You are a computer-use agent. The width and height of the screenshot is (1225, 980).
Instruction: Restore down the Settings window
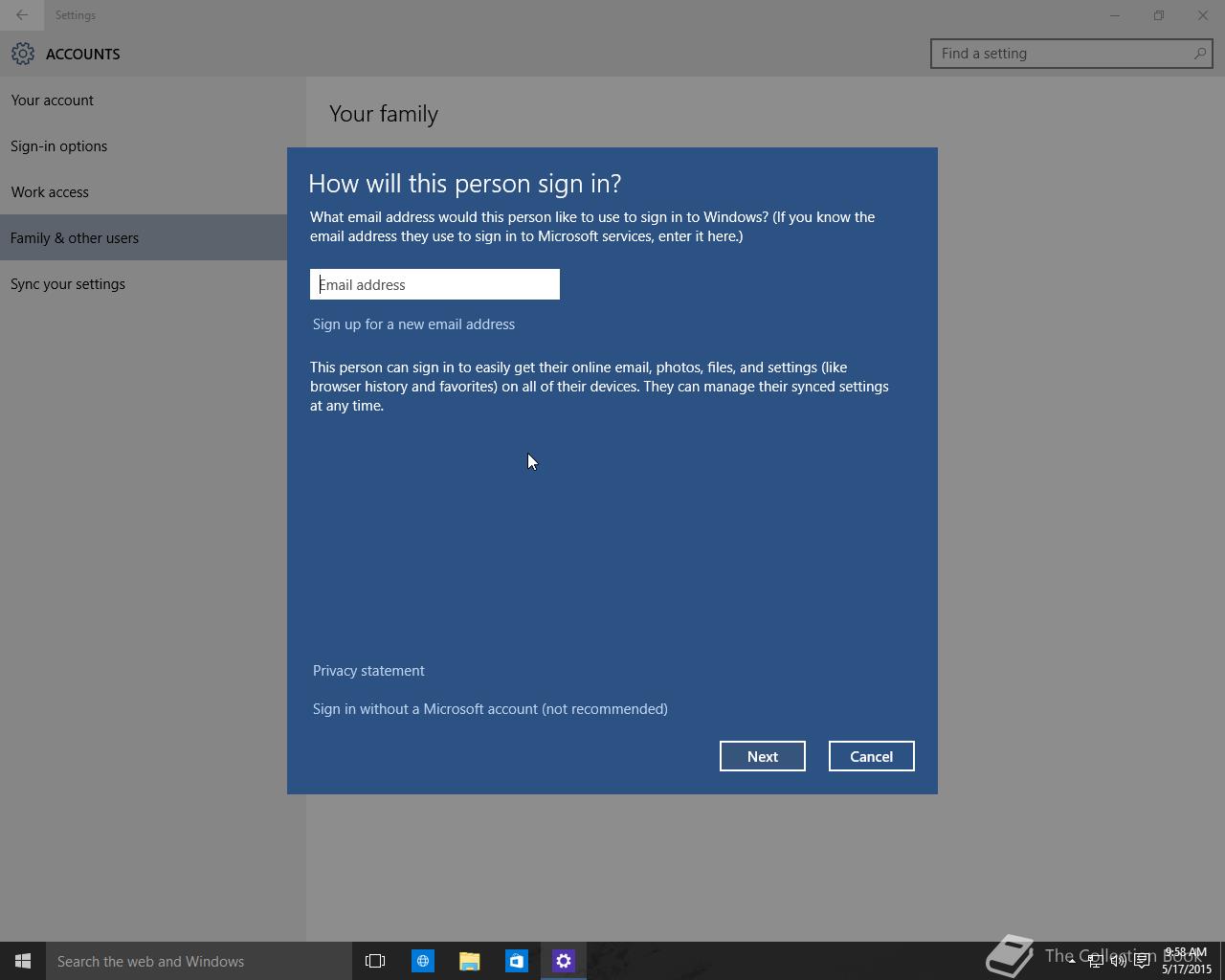[1158, 15]
